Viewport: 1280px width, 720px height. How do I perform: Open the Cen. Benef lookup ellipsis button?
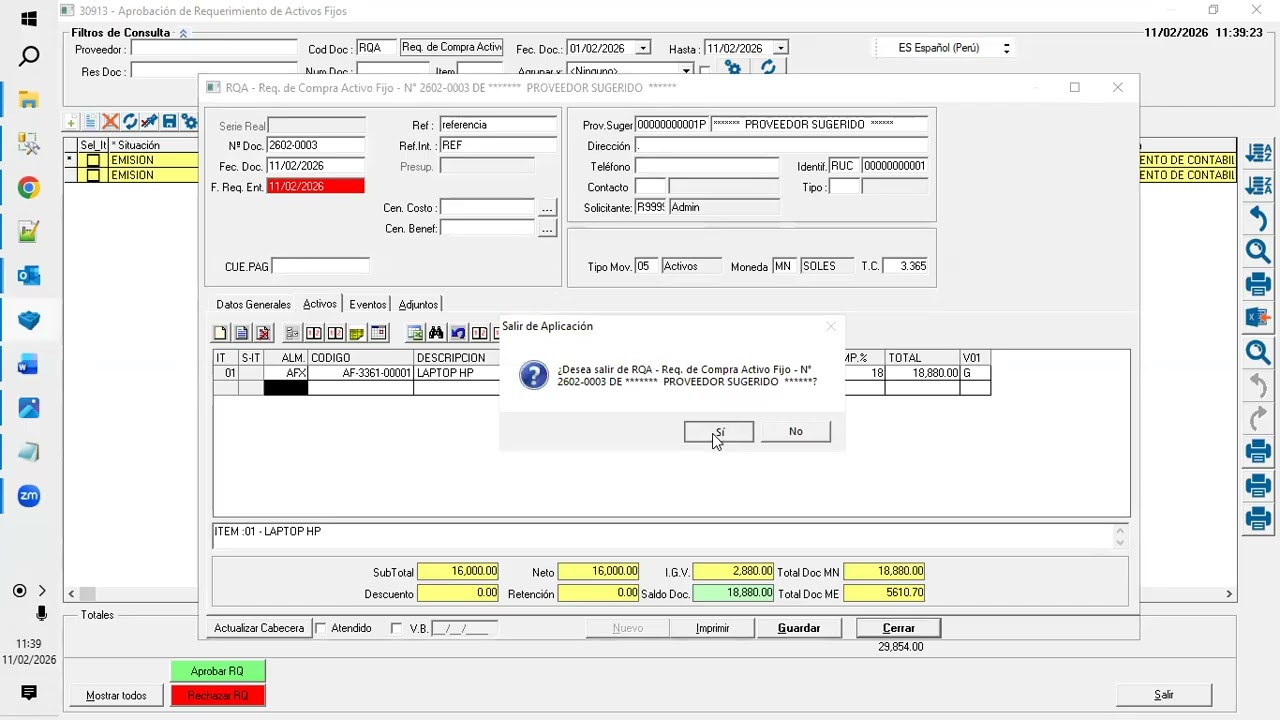547,229
